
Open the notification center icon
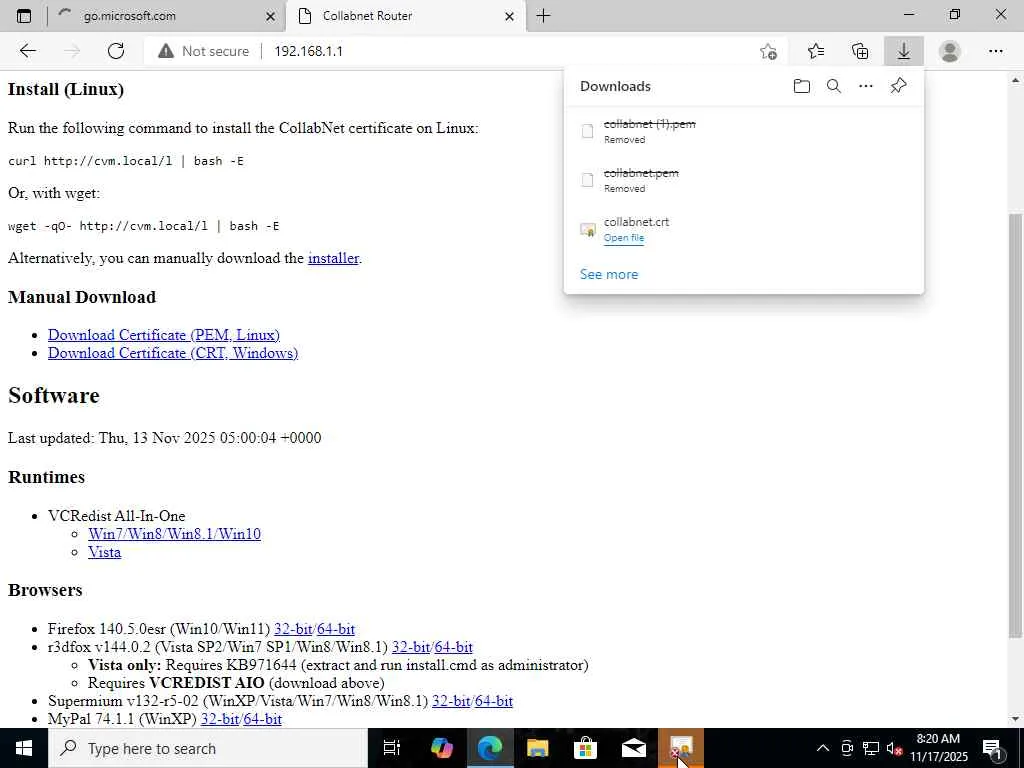(993, 748)
